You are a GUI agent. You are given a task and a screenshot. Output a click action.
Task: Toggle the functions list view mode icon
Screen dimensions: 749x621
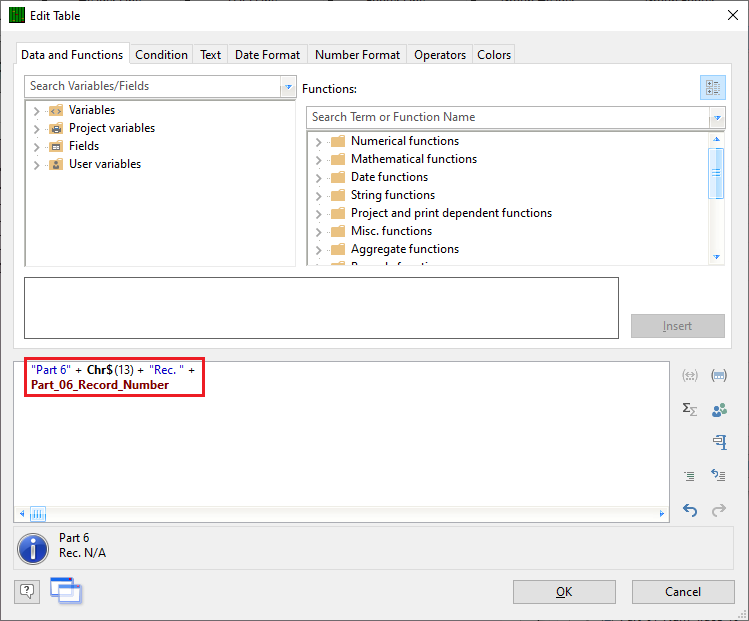tap(713, 88)
